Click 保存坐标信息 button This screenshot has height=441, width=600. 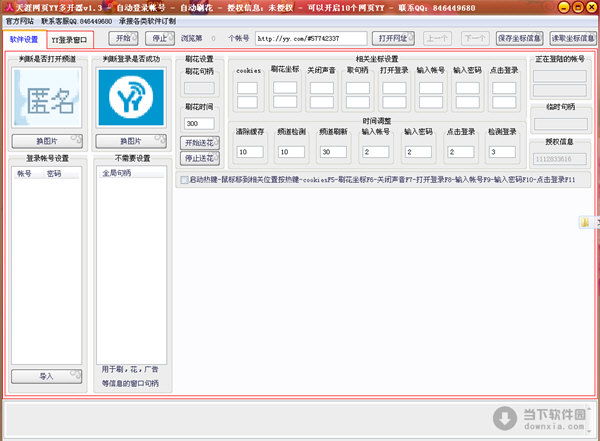click(518, 38)
